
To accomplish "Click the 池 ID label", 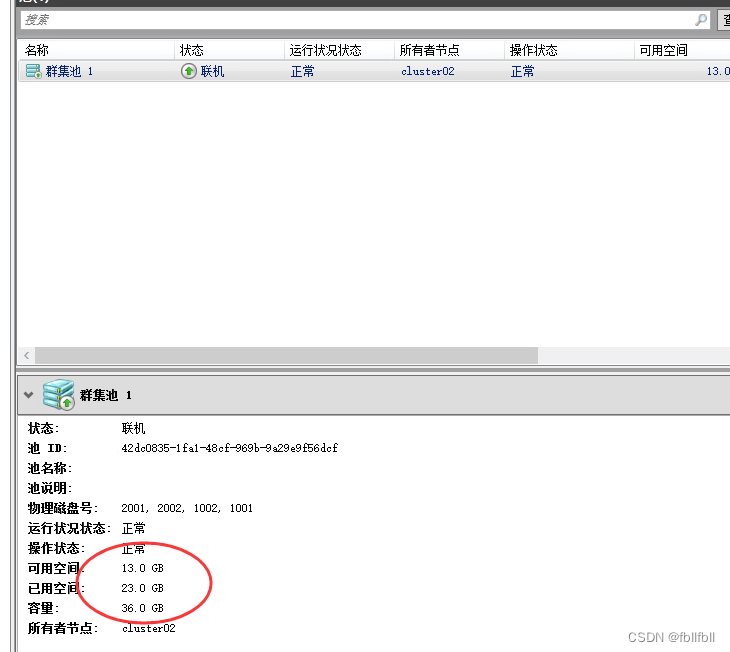I will point(47,448).
